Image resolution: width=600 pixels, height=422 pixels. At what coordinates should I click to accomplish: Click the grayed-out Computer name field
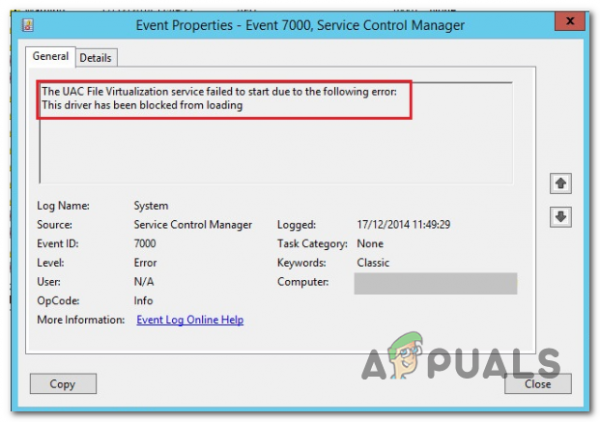coord(435,284)
